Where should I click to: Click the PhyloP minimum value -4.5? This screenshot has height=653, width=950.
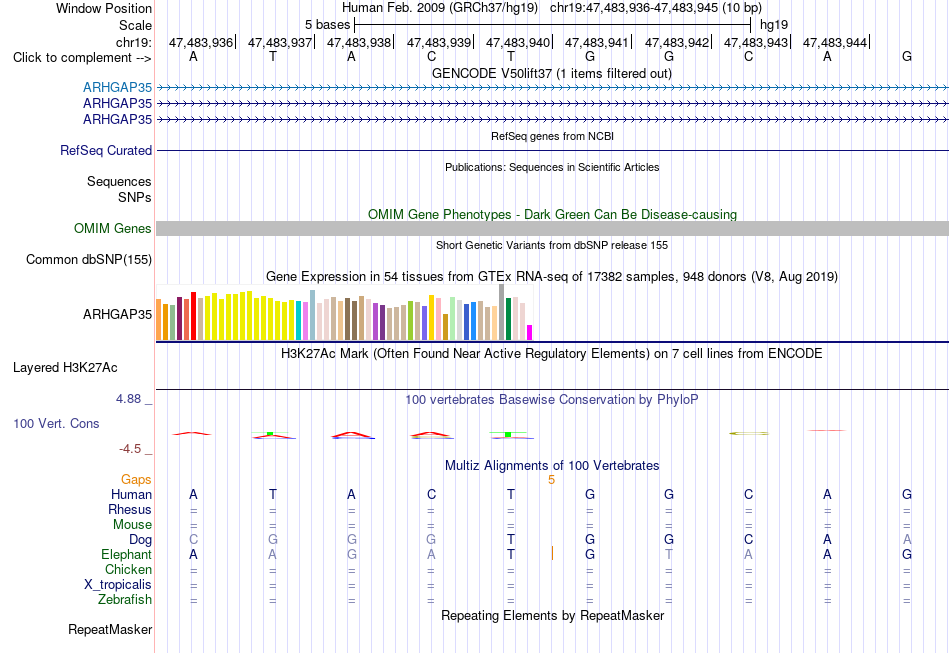pyautogui.click(x=130, y=449)
